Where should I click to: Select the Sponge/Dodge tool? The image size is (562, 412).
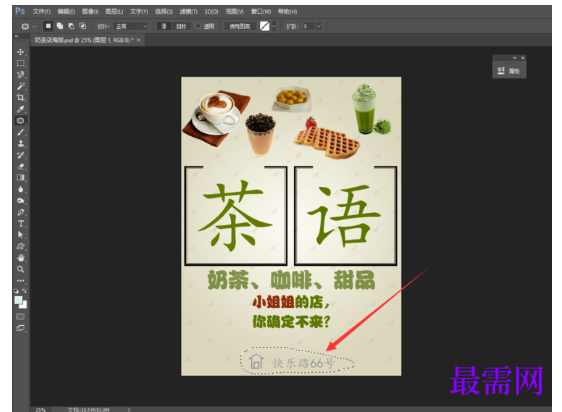click(x=20, y=200)
